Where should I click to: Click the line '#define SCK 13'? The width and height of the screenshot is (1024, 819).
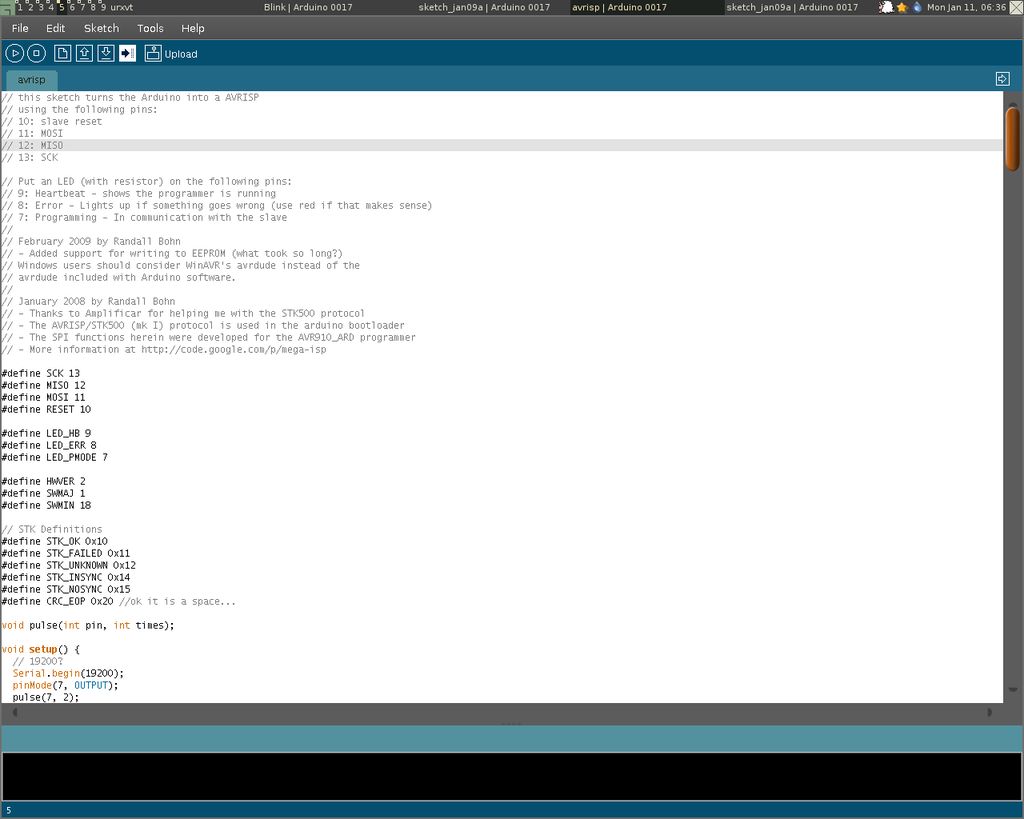click(40, 374)
